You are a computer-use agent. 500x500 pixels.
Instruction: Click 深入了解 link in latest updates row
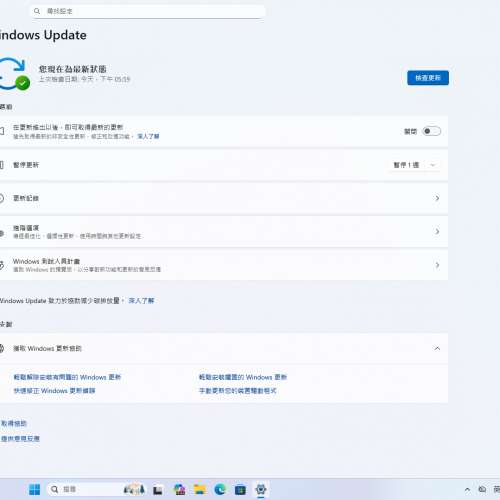point(148,136)
